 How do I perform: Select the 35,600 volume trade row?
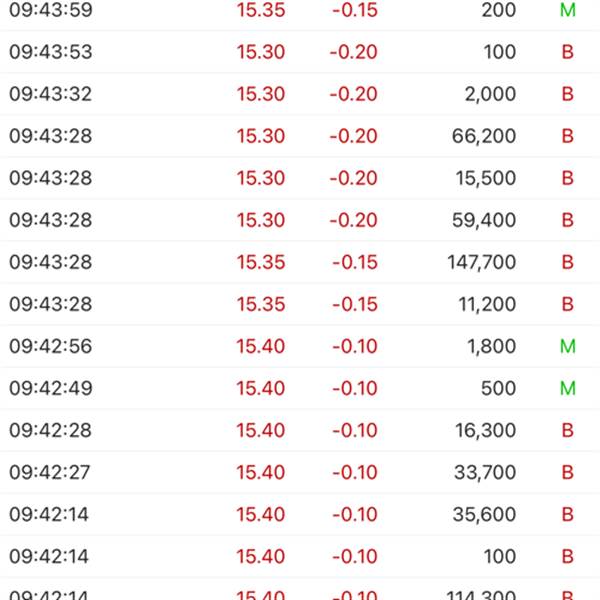pos(300,514)
